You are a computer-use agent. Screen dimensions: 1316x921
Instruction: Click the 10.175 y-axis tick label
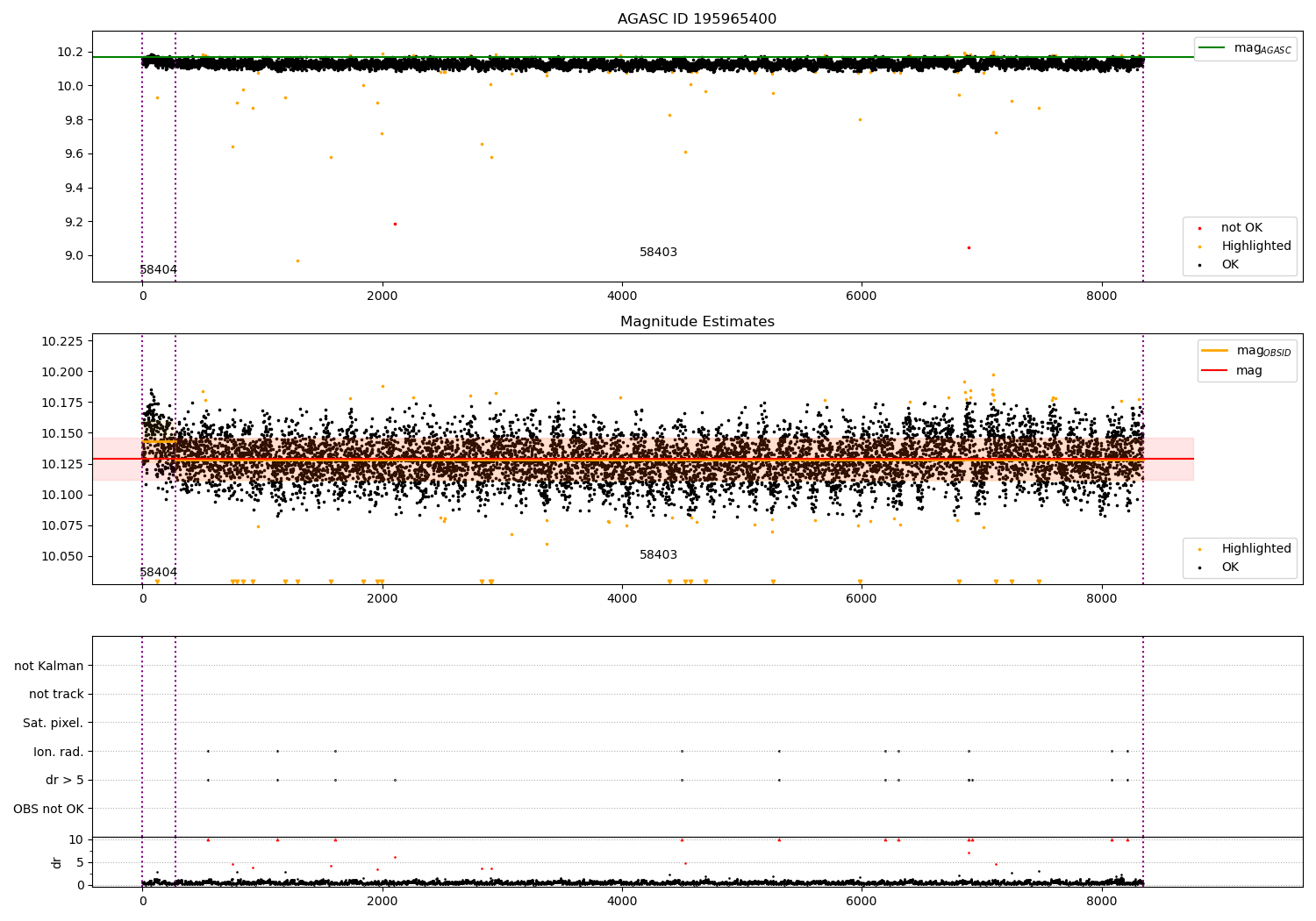tap(63, 403)
